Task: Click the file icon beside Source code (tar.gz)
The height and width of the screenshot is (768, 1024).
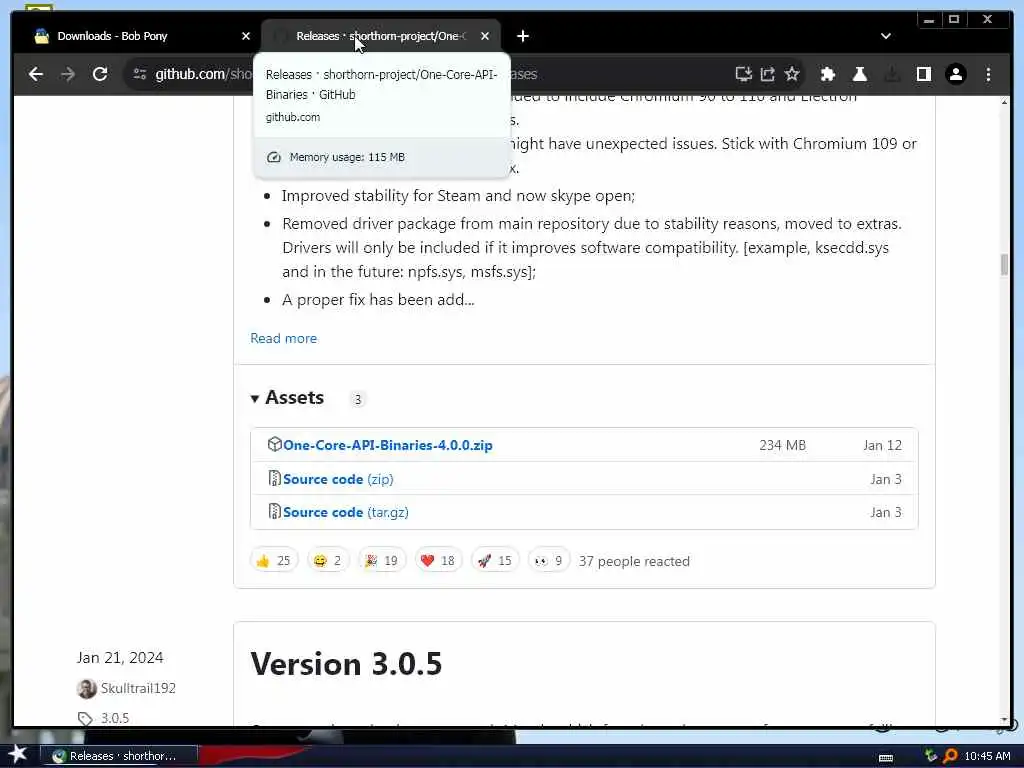Action: click(x=275, y=511)
